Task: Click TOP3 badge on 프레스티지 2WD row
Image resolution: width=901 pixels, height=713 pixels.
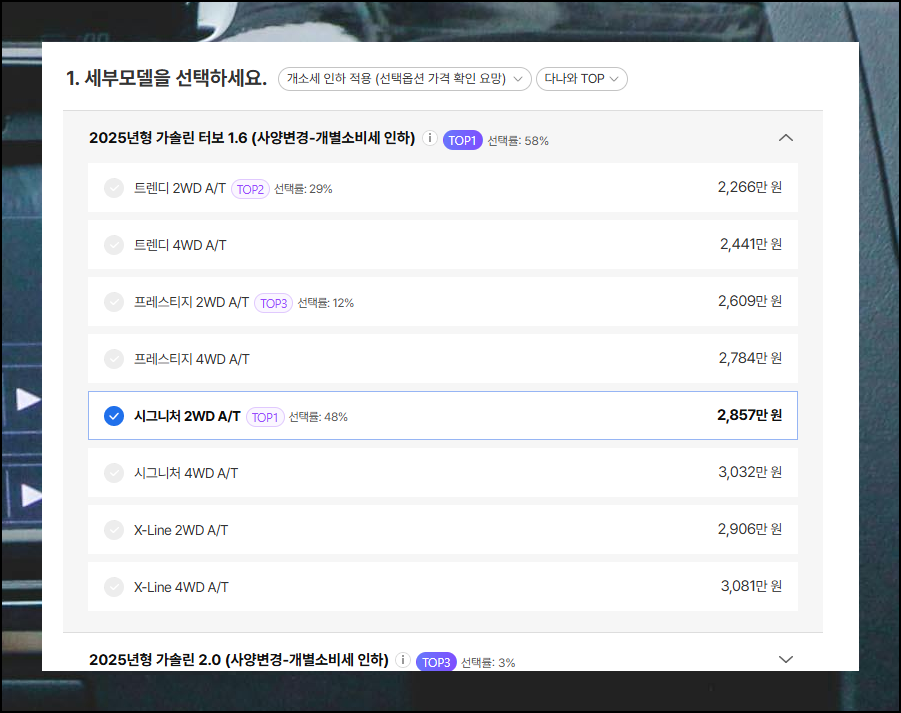Action: click(274, 303)
